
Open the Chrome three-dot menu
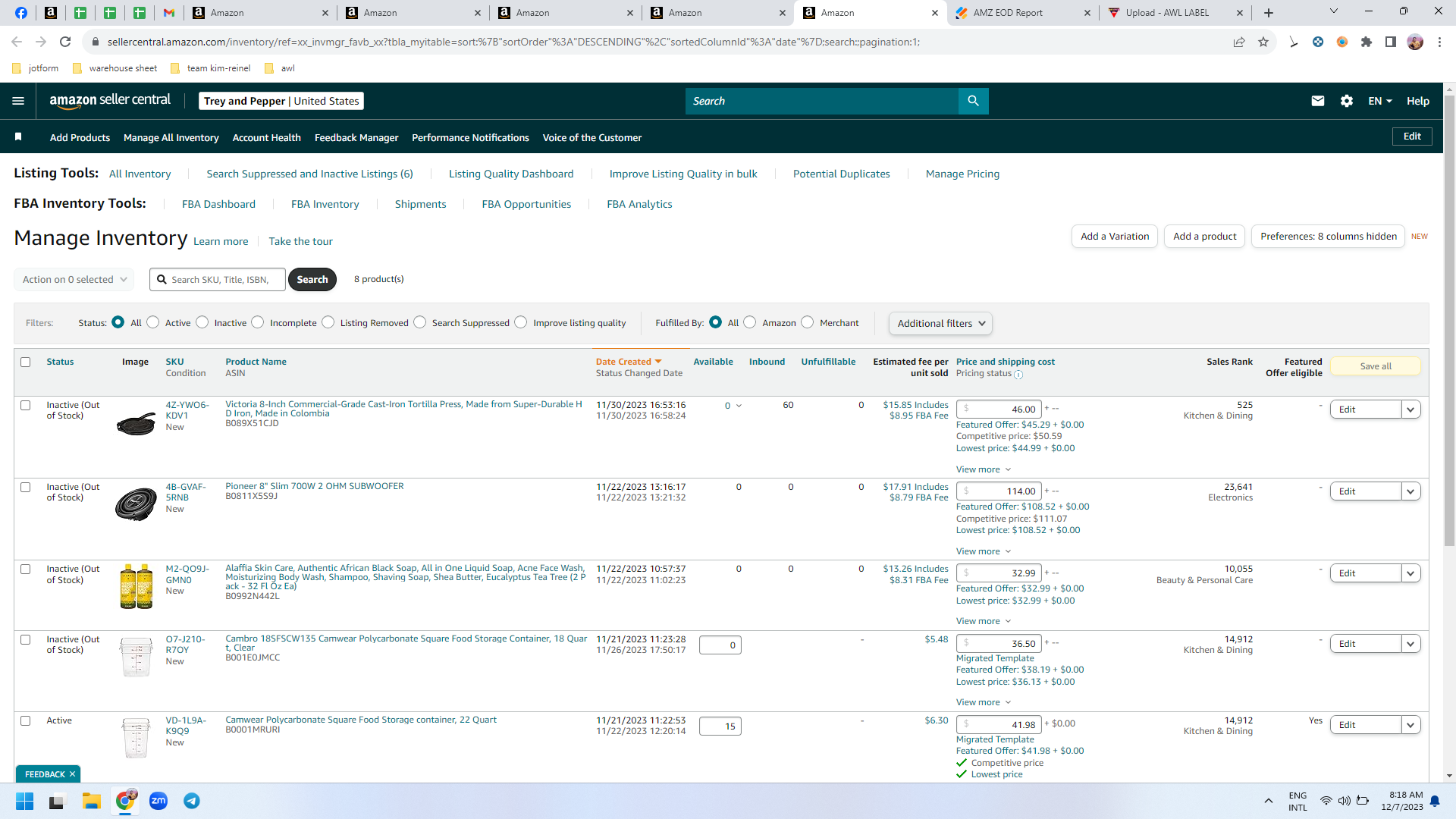tap(1439, 42)
